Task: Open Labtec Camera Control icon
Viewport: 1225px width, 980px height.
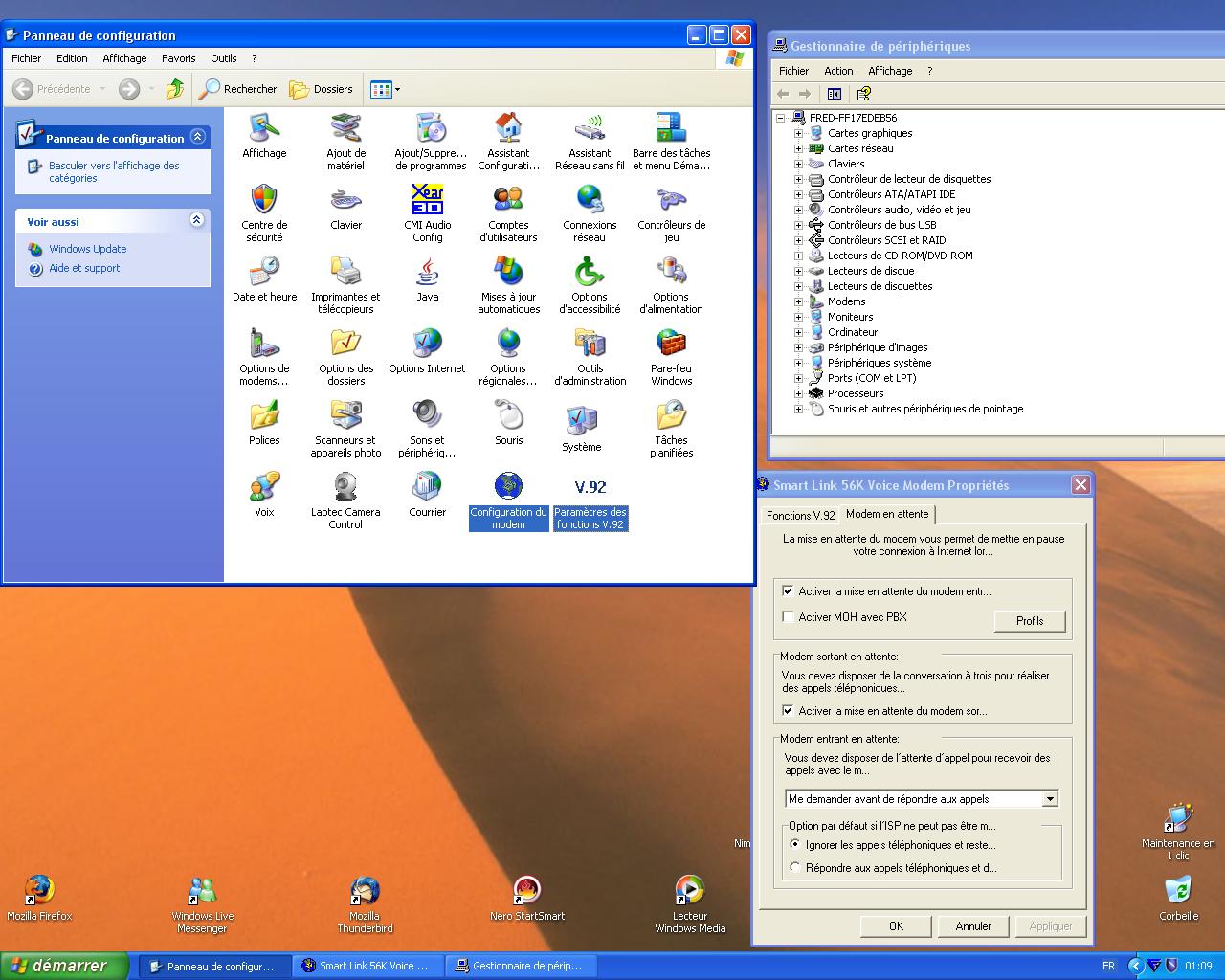Action: 345,487
